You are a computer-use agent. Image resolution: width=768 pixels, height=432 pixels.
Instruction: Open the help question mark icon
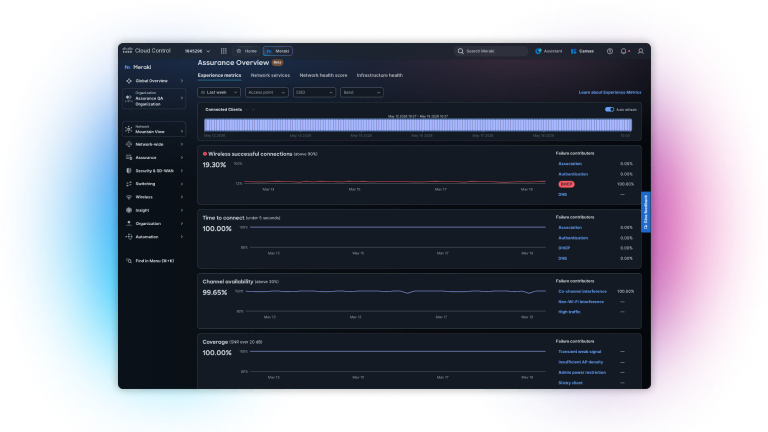pyautogui.click(x=610, y=51)
